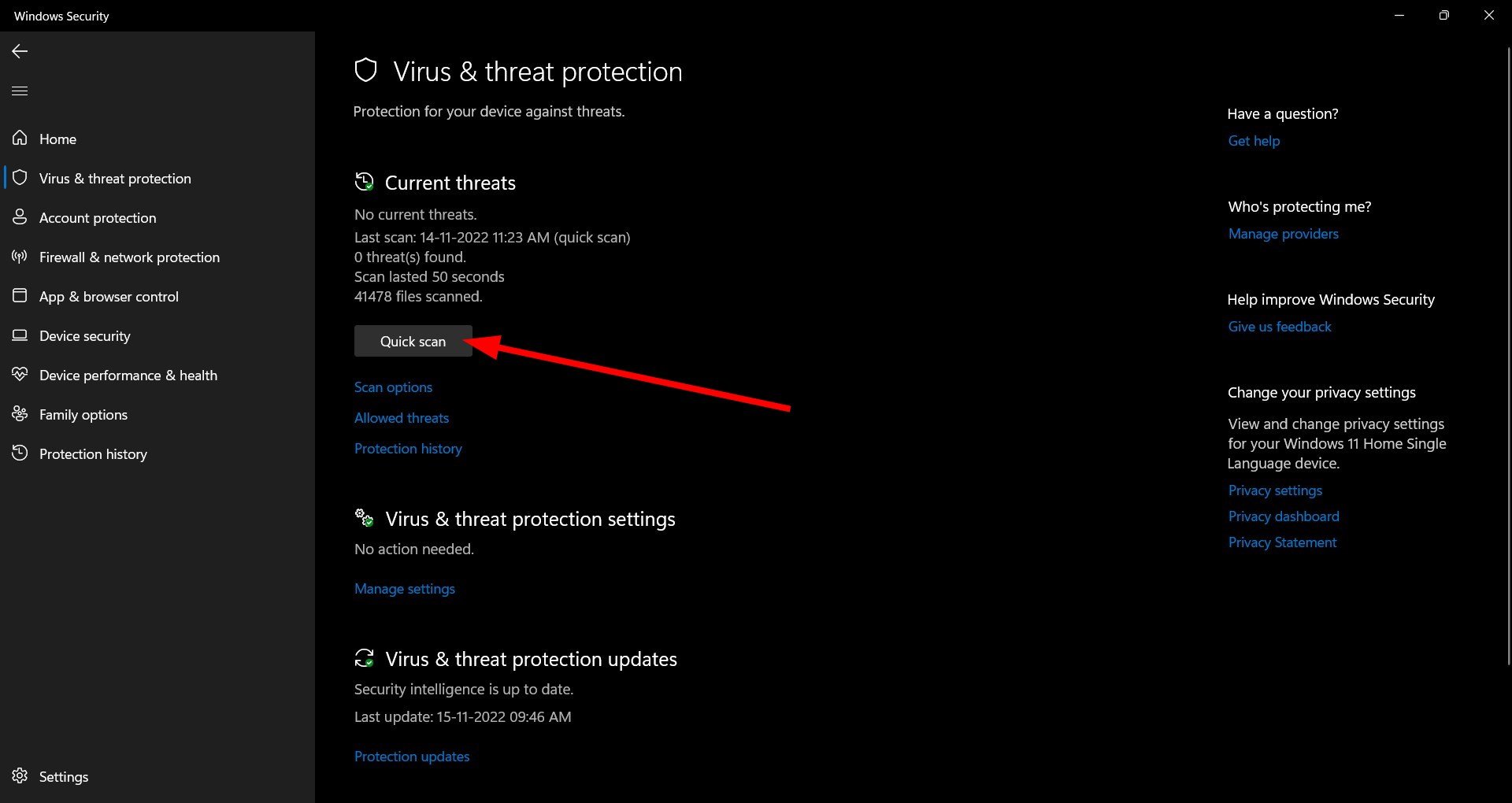Click Manage providers link
Viewport: 1512px width, 803px height.
click(x=1284, y=234)
